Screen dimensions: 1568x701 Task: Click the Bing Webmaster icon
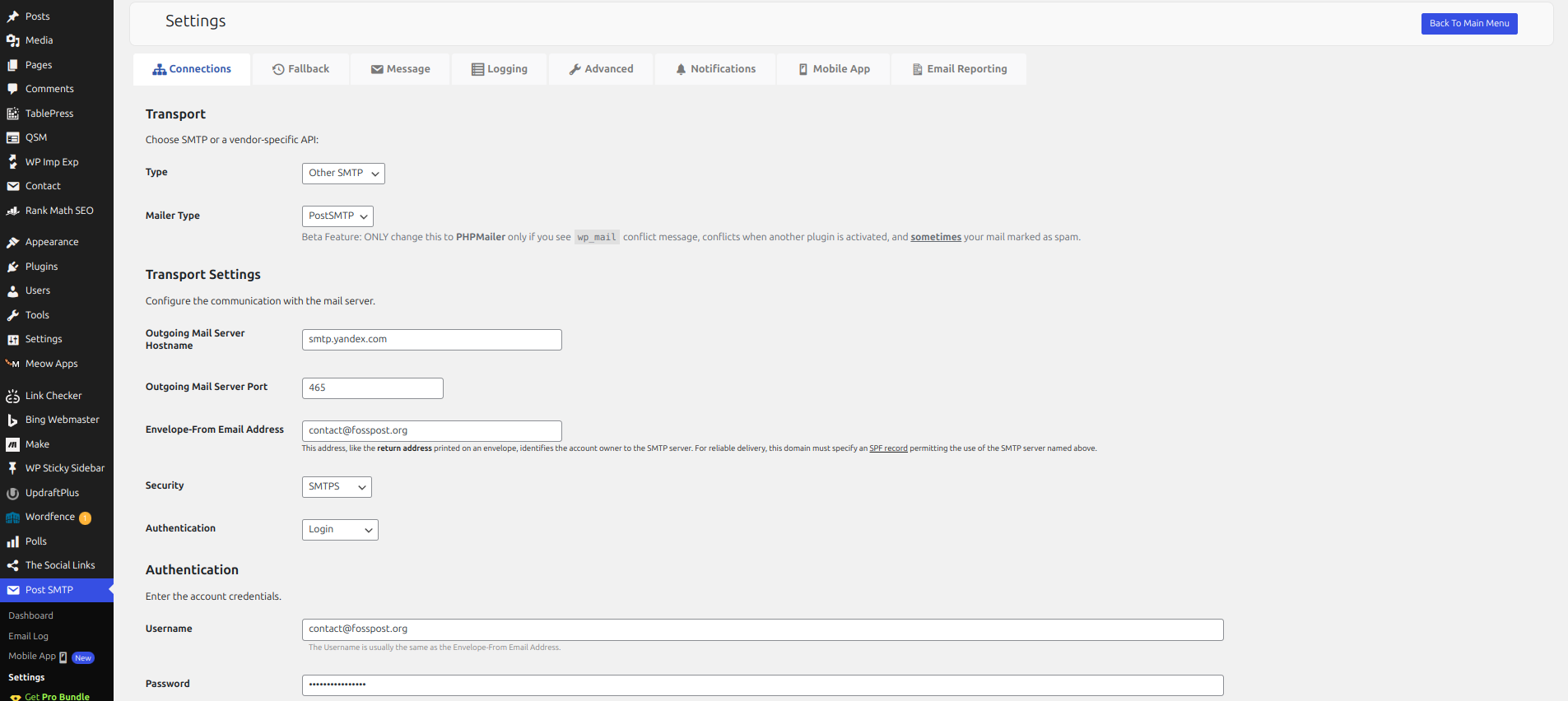point(13,420)
